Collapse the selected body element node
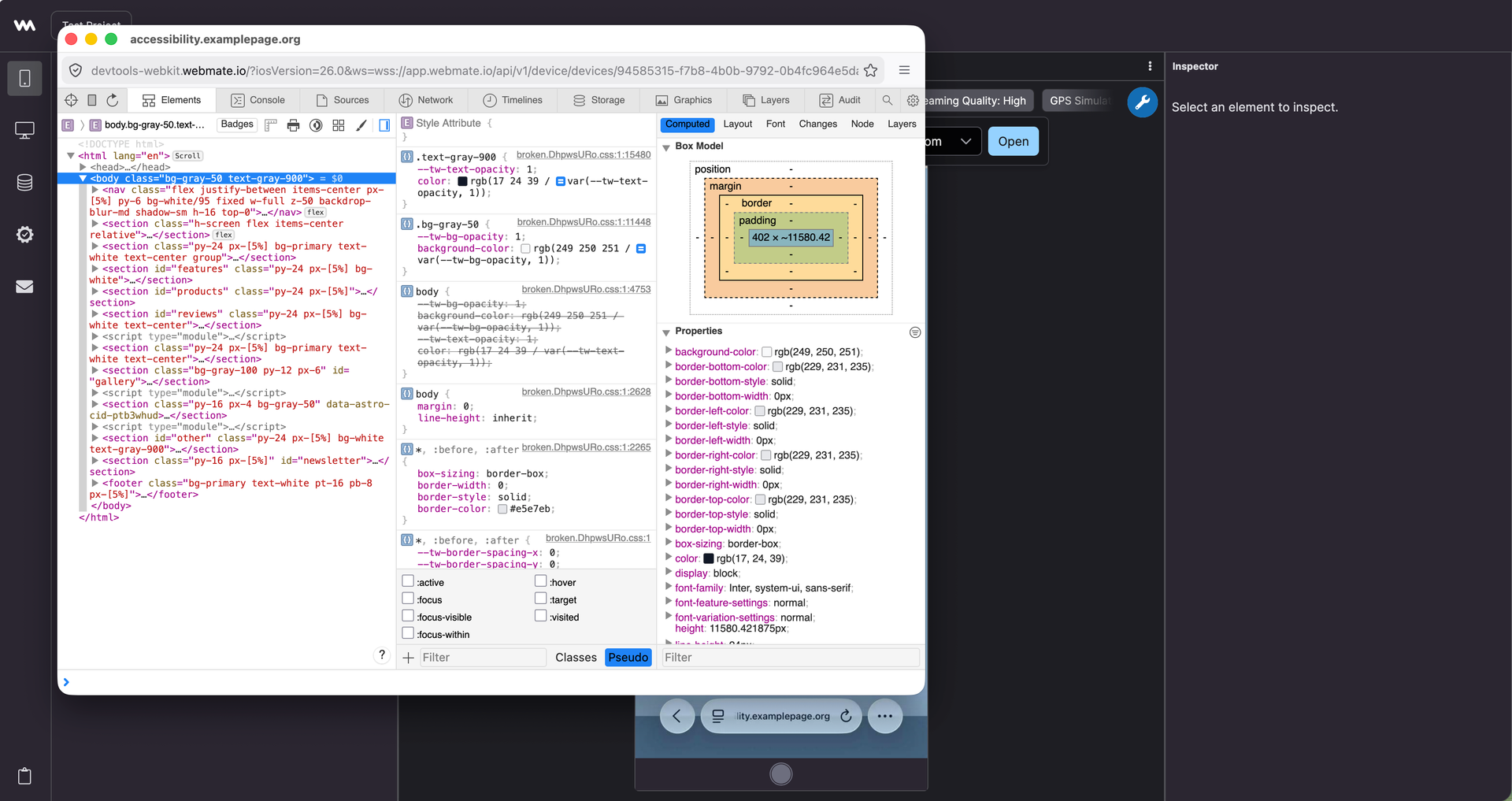Viewport: 1512px width, 801px height. click(x=83, y=179)
